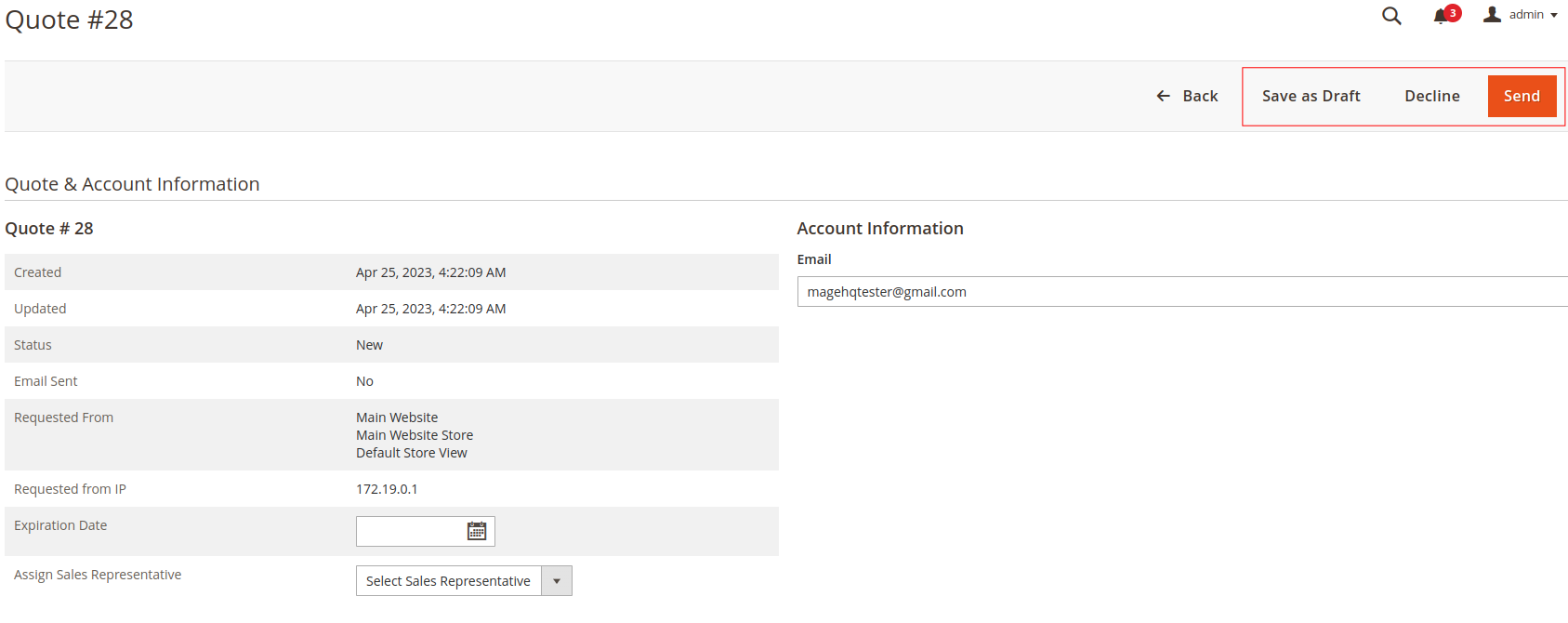1568x623 pixels.
Task: Click the Updated date value
Action: point(430,309)
